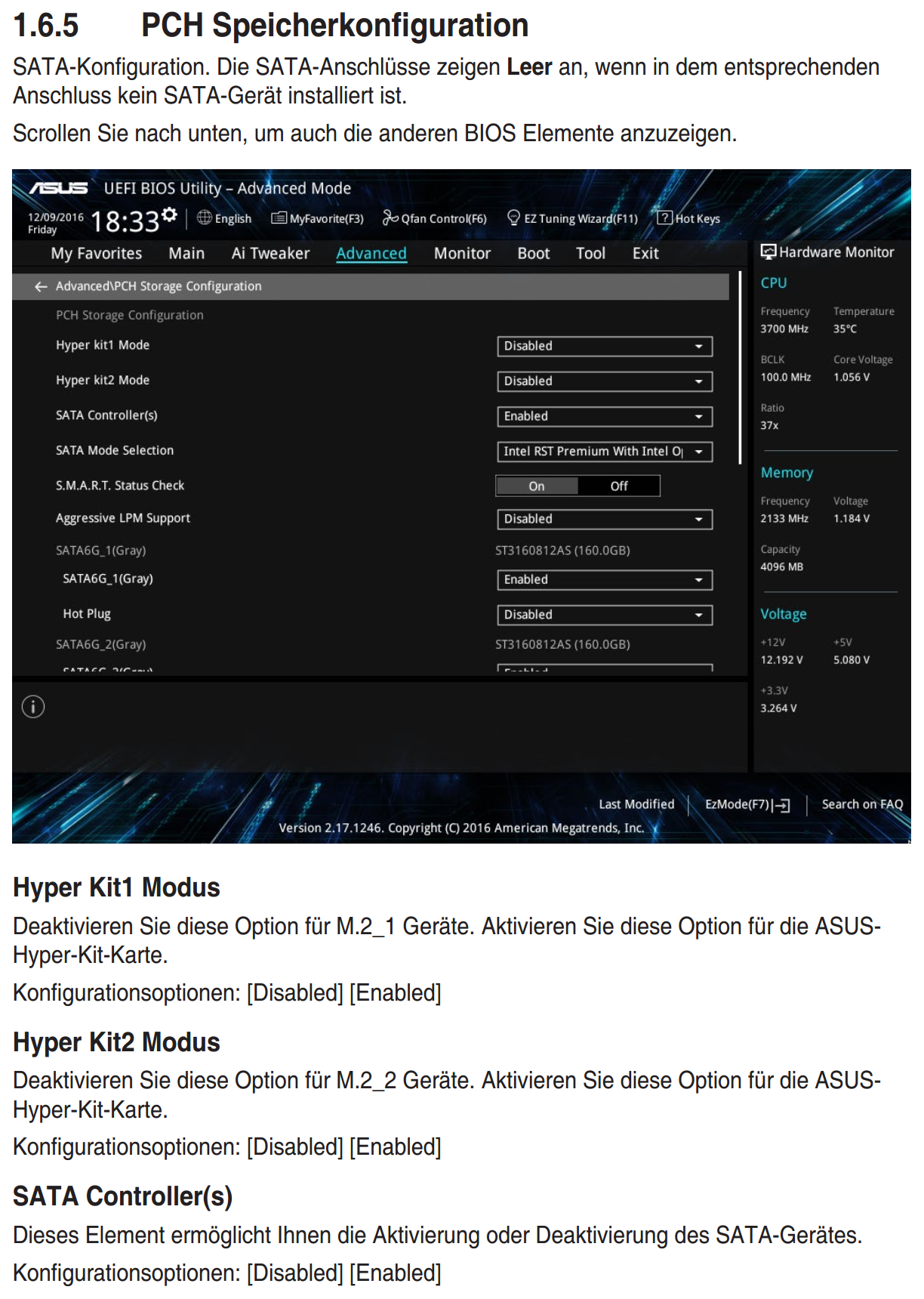The width and height of the screenshot is (924, 1299).
Task: Open Qfan Control(F6)
Action: (x=434, y=218)
